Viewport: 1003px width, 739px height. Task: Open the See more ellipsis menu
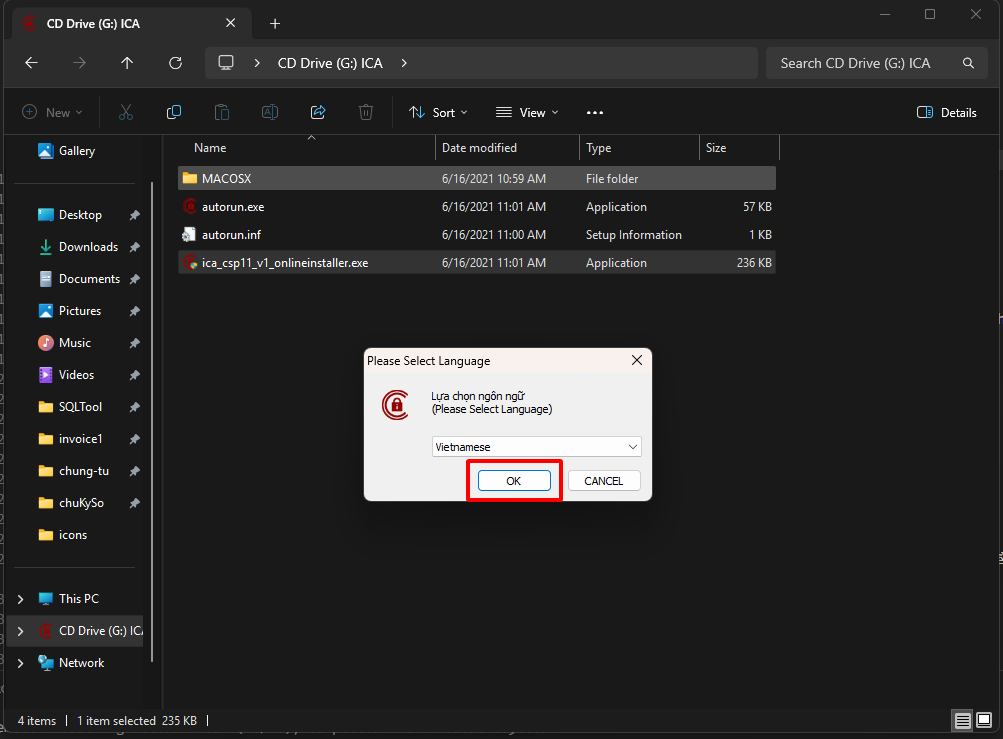(595, 113)
